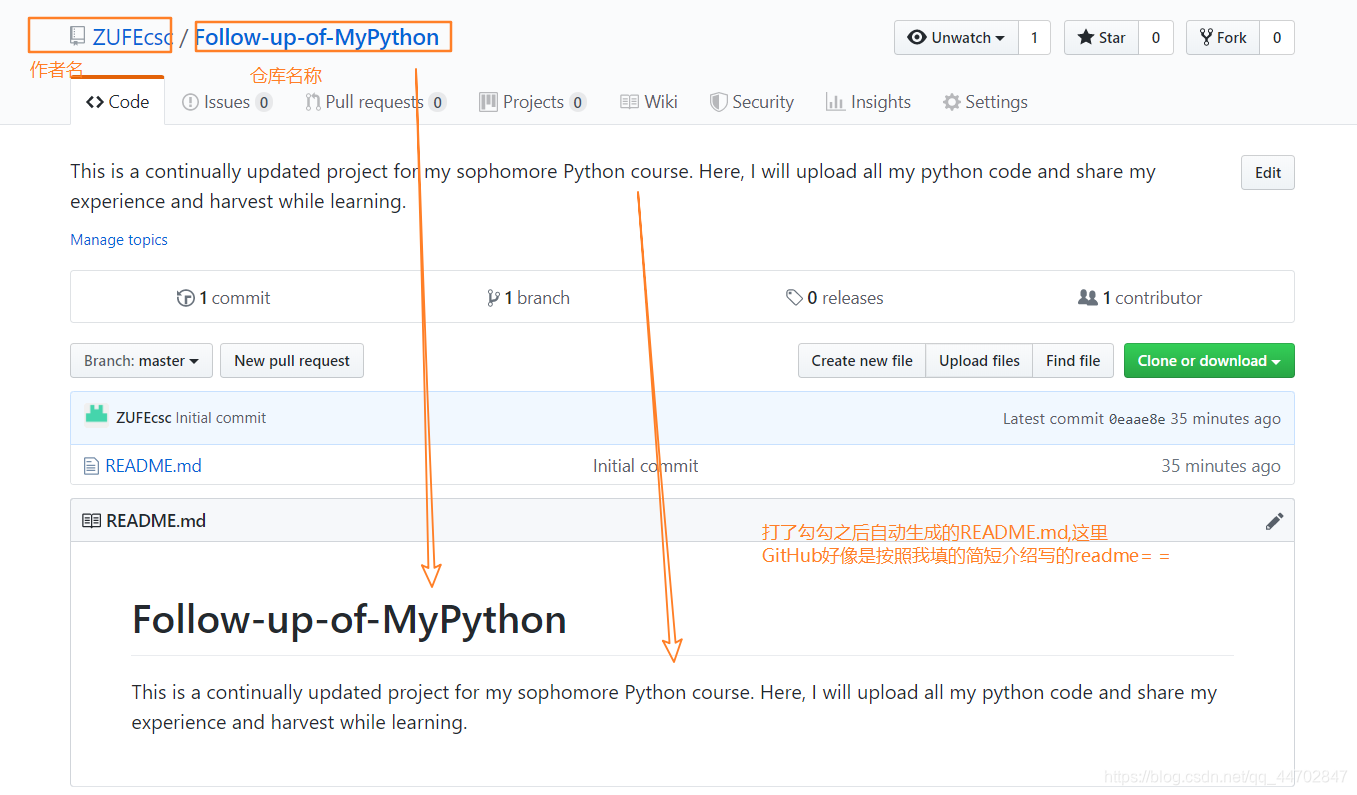Open the Projects tab
1357x795 pixels.
tap(532, 102)
